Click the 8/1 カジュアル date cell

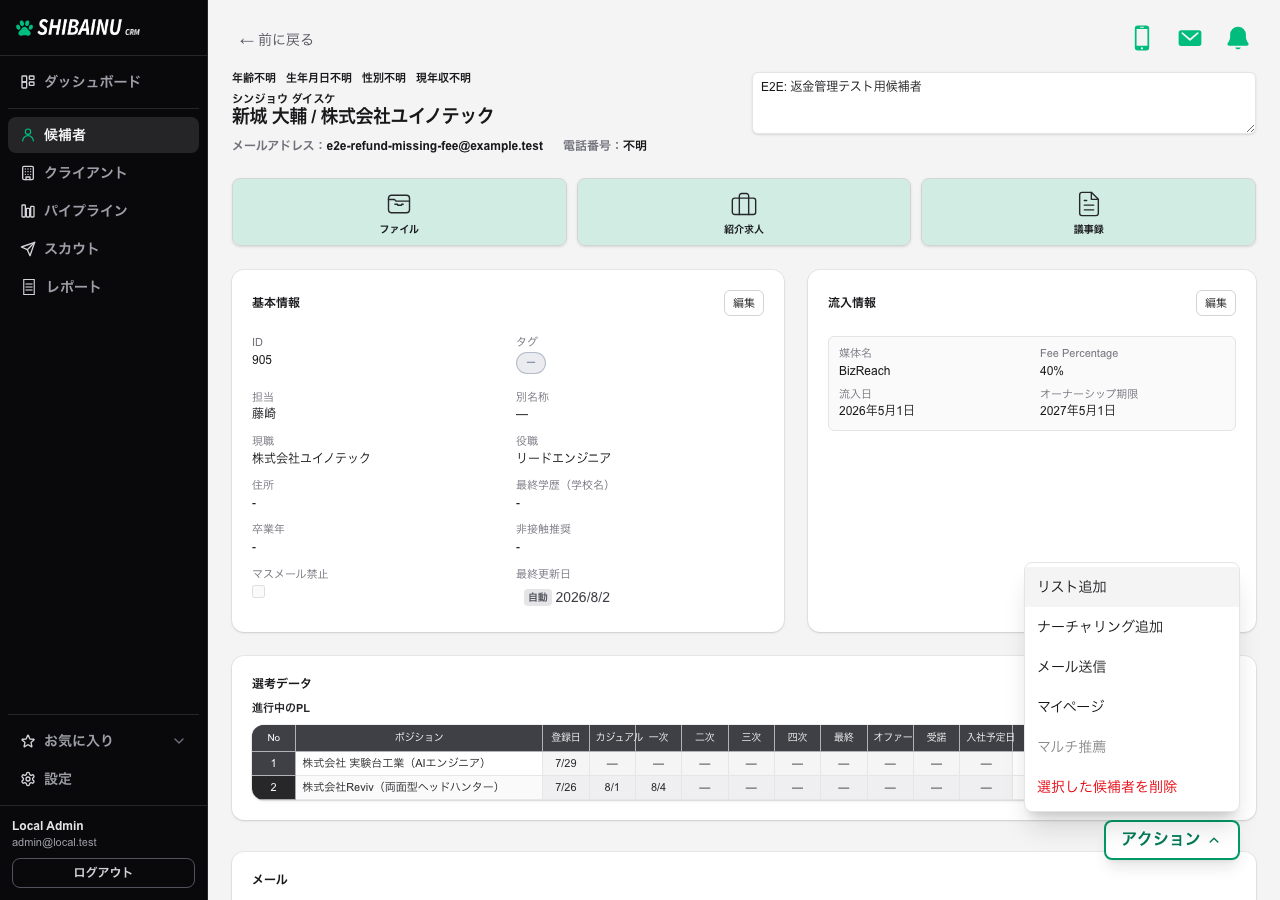point(612,788)
